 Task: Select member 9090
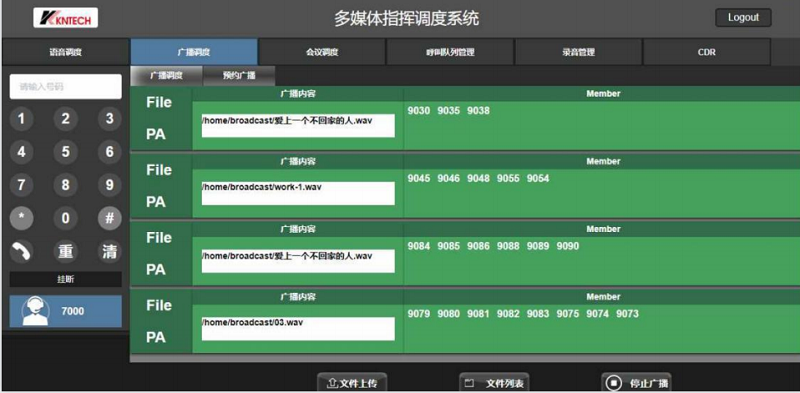pos(567,246)
